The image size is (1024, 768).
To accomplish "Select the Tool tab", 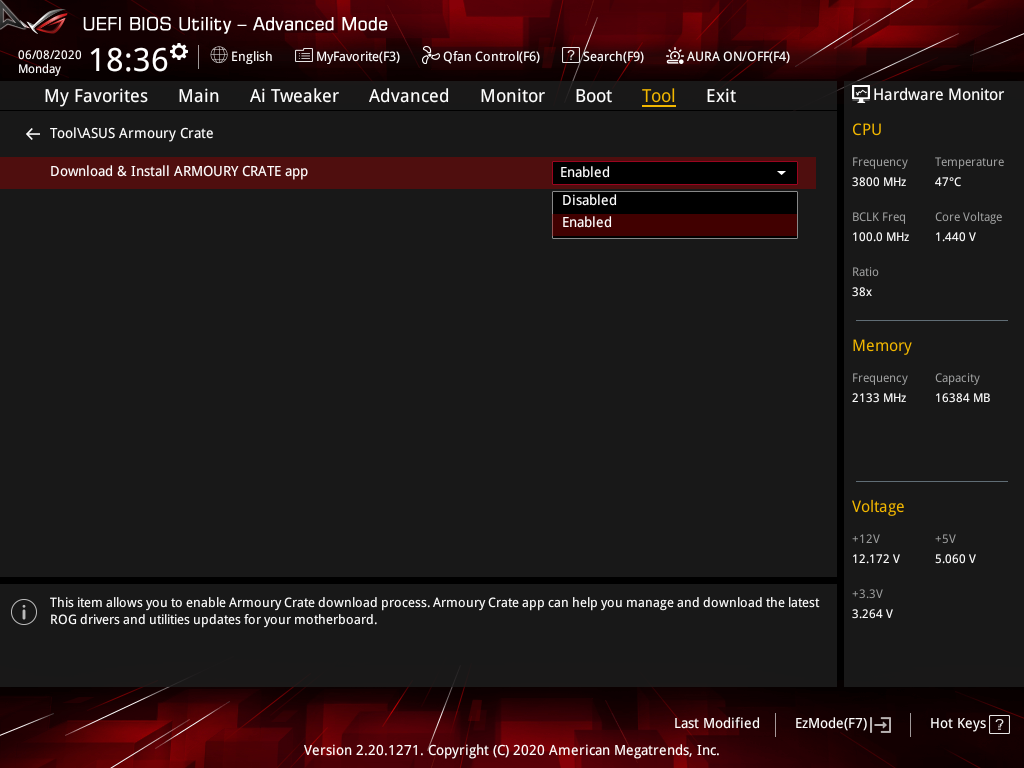I will point(658,96).
